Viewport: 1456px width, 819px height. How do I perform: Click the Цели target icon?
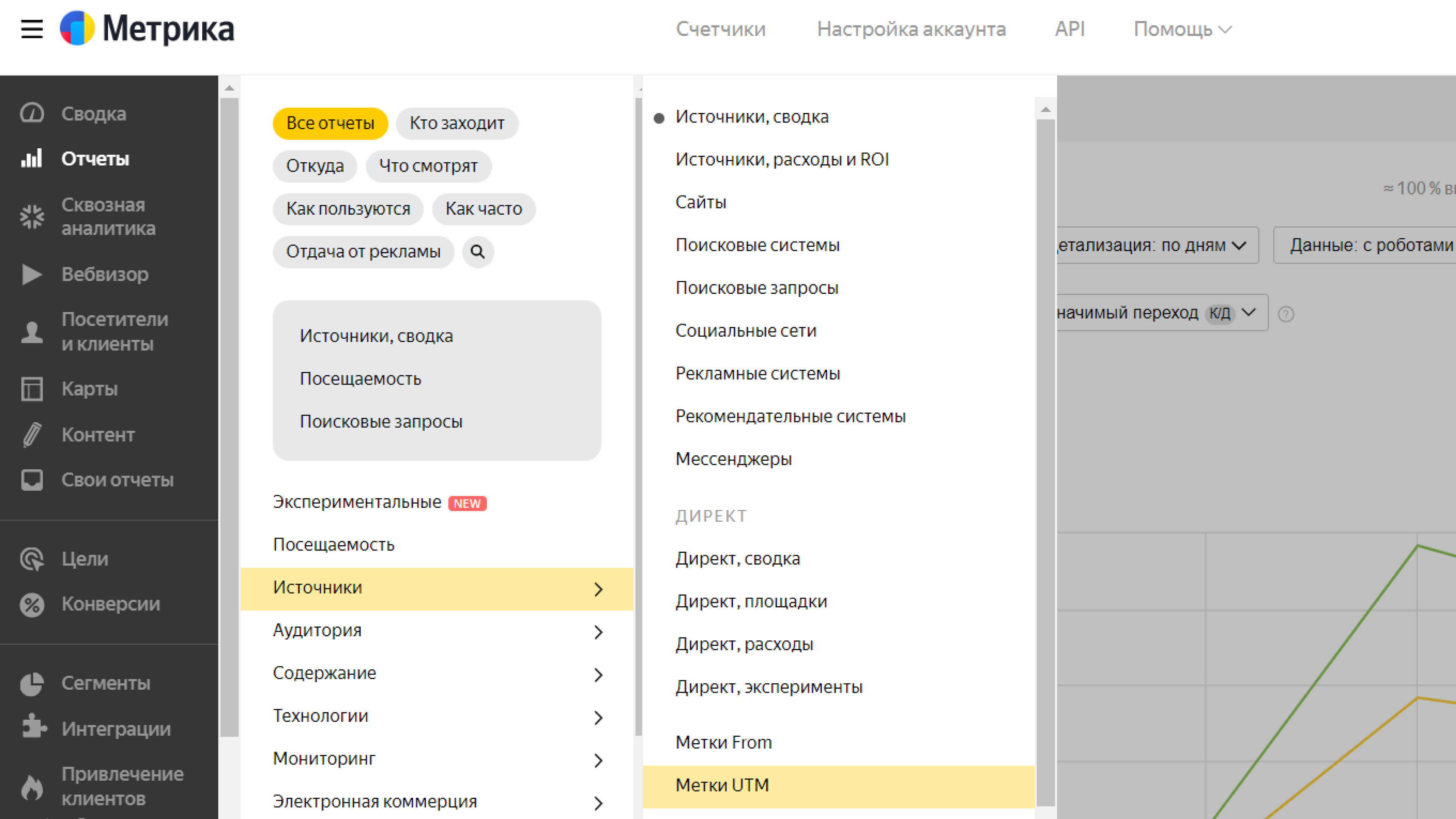(31, 559)
